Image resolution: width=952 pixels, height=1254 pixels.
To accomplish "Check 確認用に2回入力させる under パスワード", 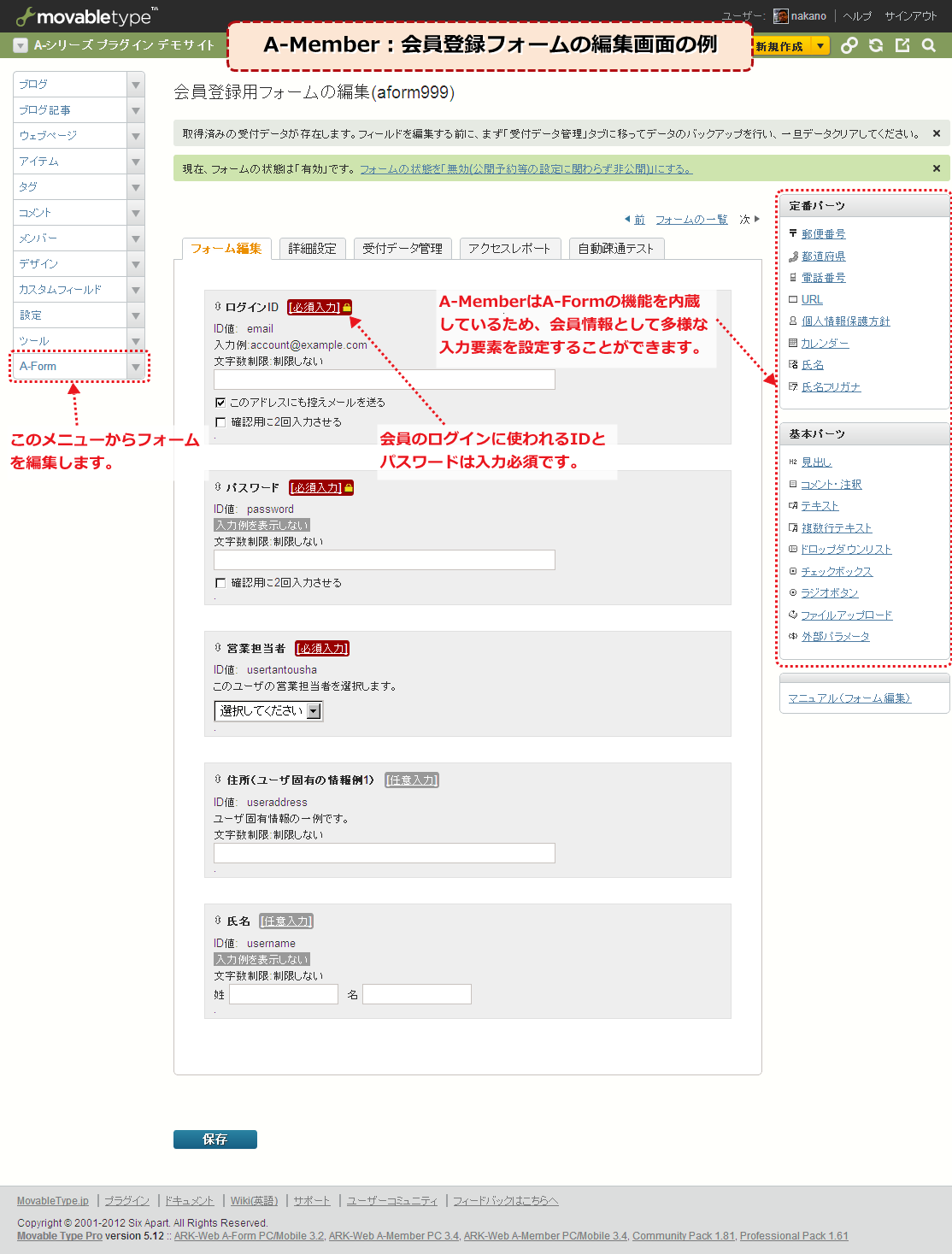I will pos(220,583).
